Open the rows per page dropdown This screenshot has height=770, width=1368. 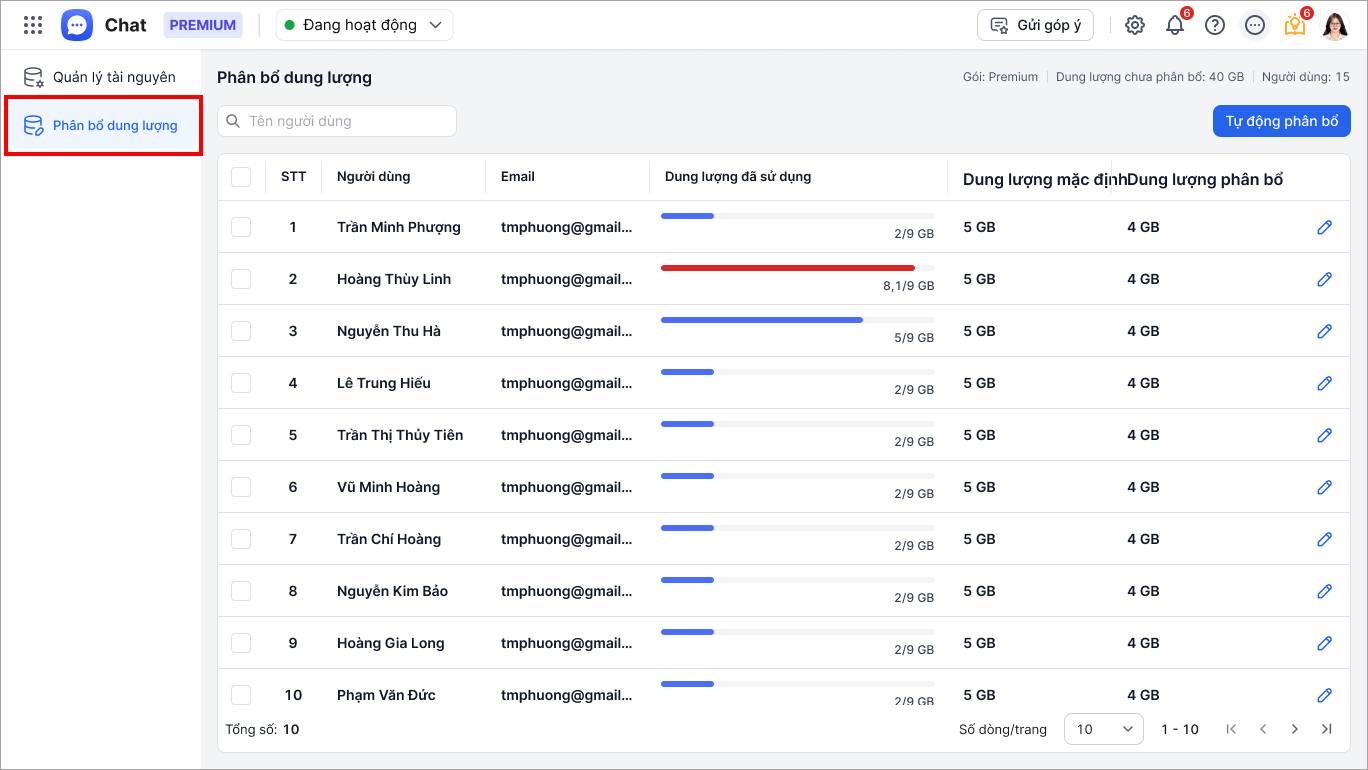tap(1104, 729)
